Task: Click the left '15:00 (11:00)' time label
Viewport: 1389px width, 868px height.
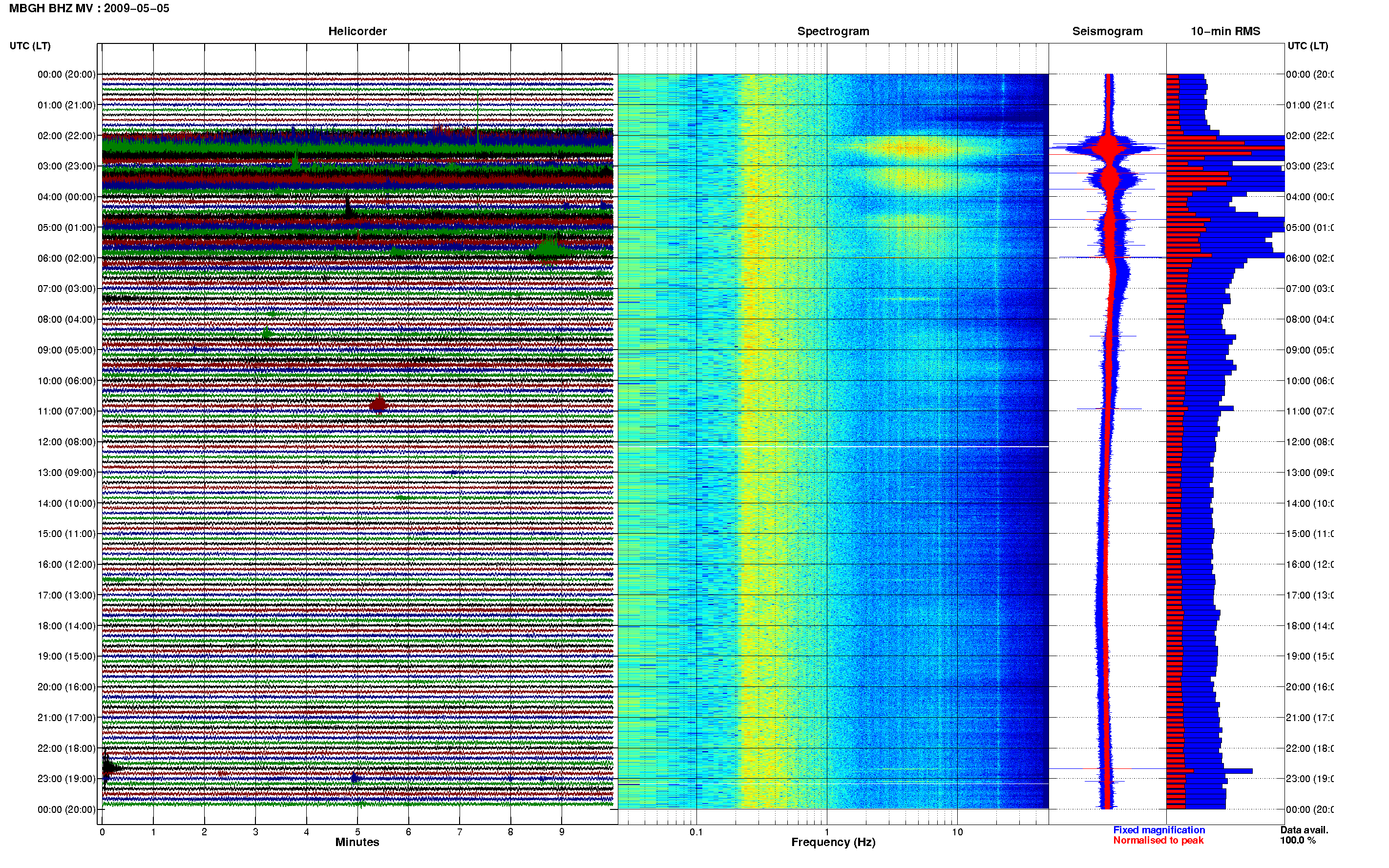Action: click(66, 534)
